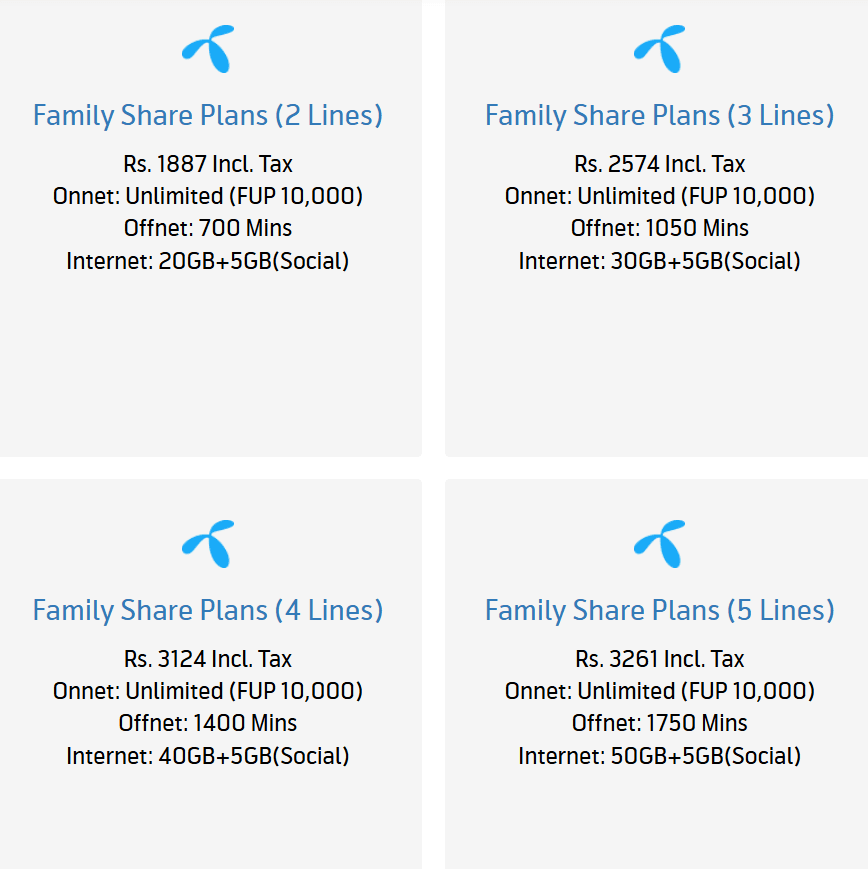The height and width of the screenshot is (869, 868).
Task: Click the Internet: 20GB+5GB(Social) line
Action: [x=208, y=261]
